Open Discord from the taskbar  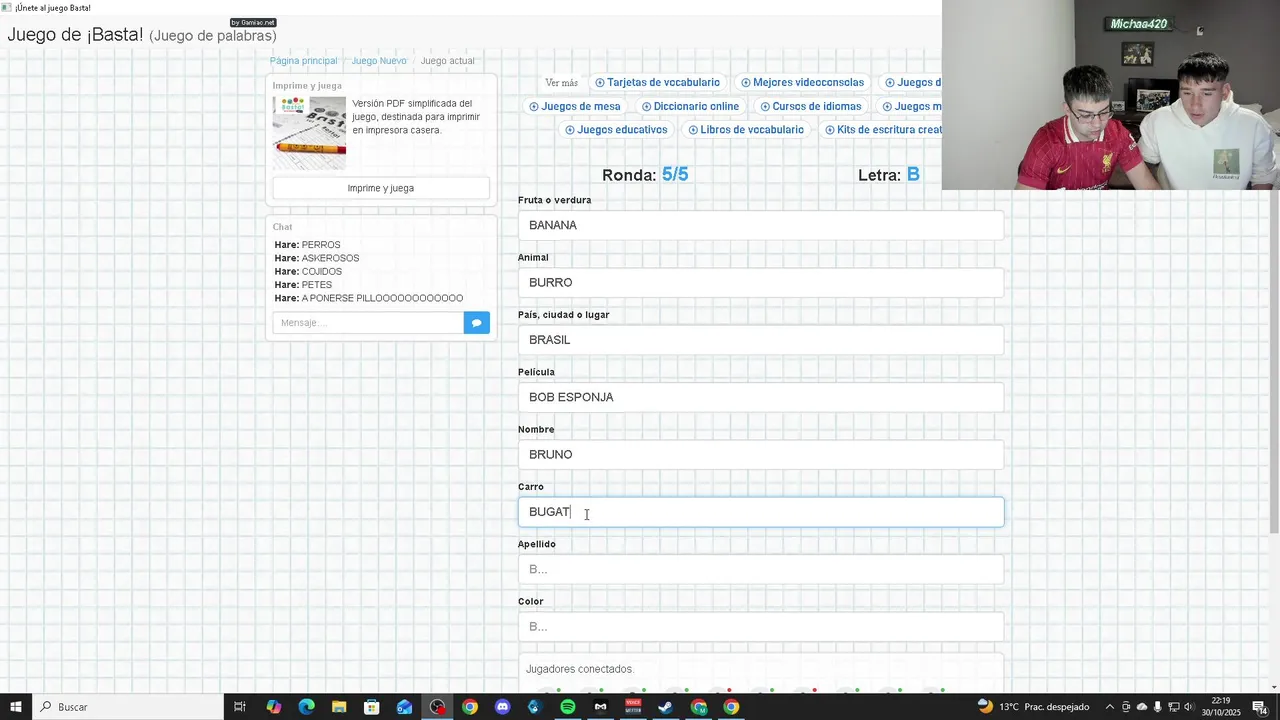(x=503, y=707)
